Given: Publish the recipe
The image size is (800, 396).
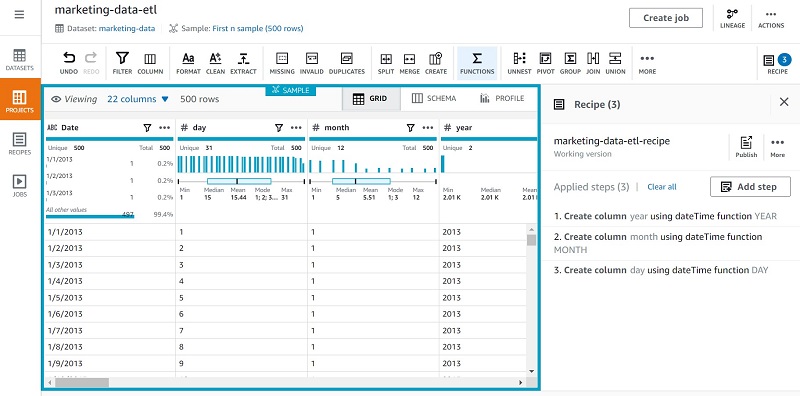Looking at the screenshot, I should pos(746,147).
